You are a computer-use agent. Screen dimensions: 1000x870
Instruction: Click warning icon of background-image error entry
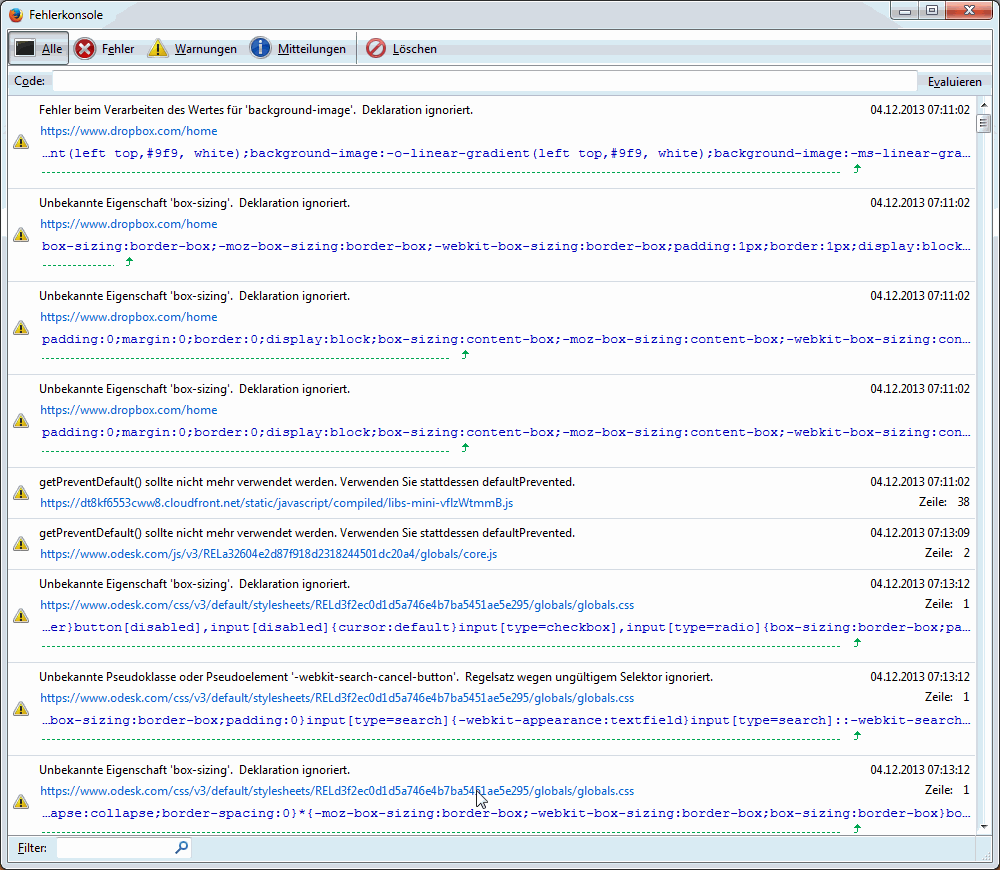[21, 142]
